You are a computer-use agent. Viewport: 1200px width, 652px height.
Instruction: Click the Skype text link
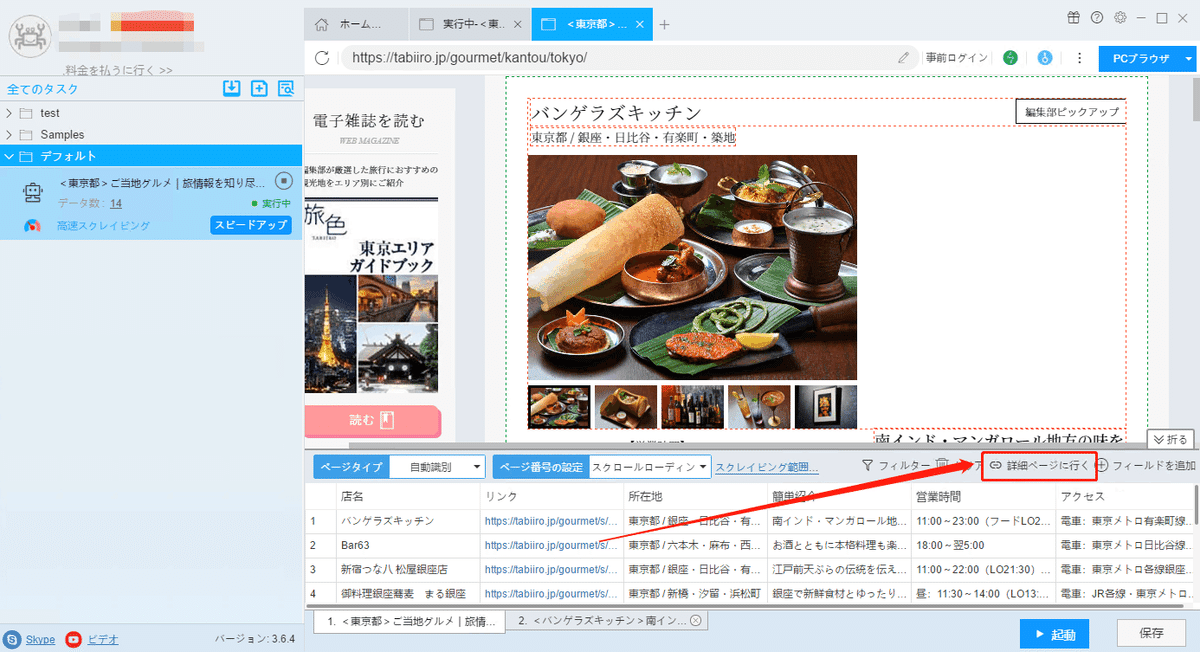pyautogui.click(x=40, y=639)
